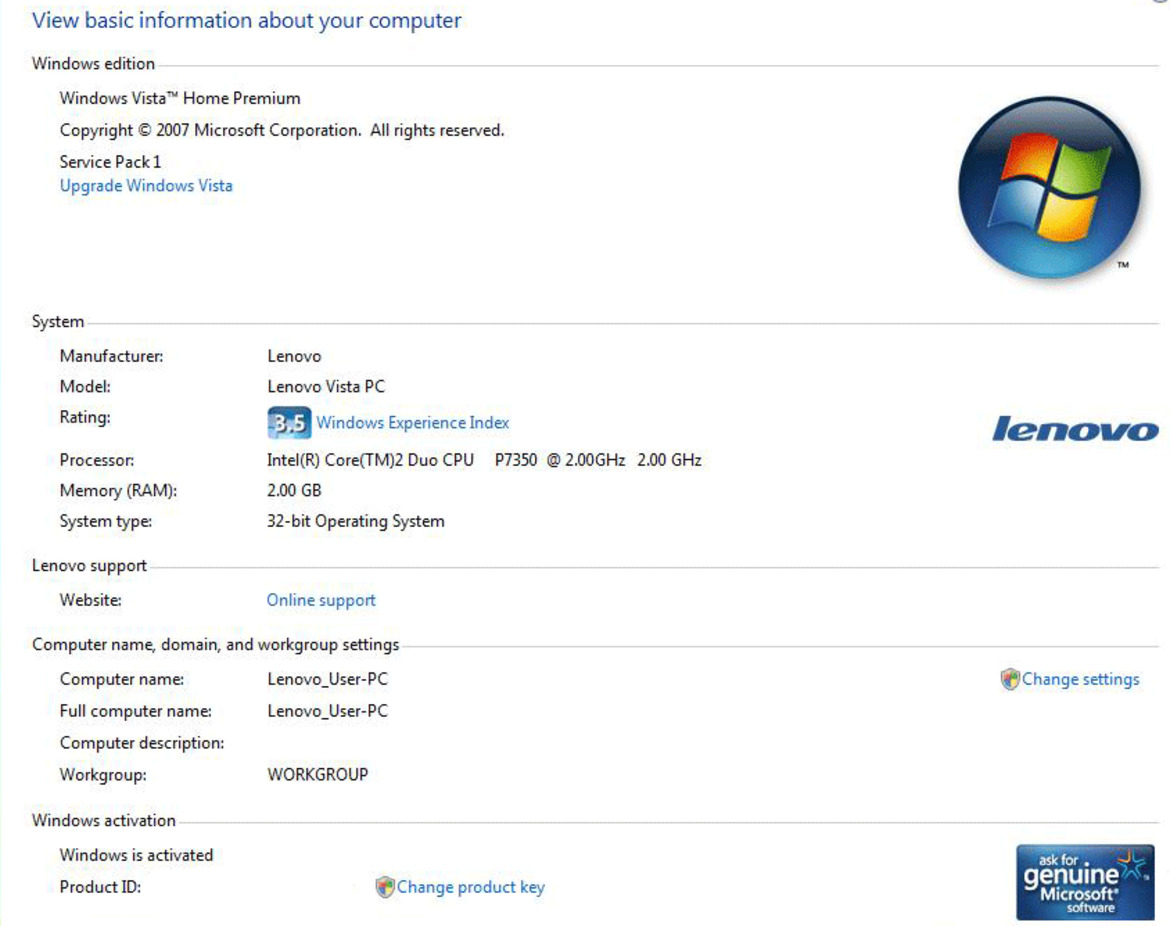Click the Rating label
1170x926 pixels.
(x=85, y=417)
